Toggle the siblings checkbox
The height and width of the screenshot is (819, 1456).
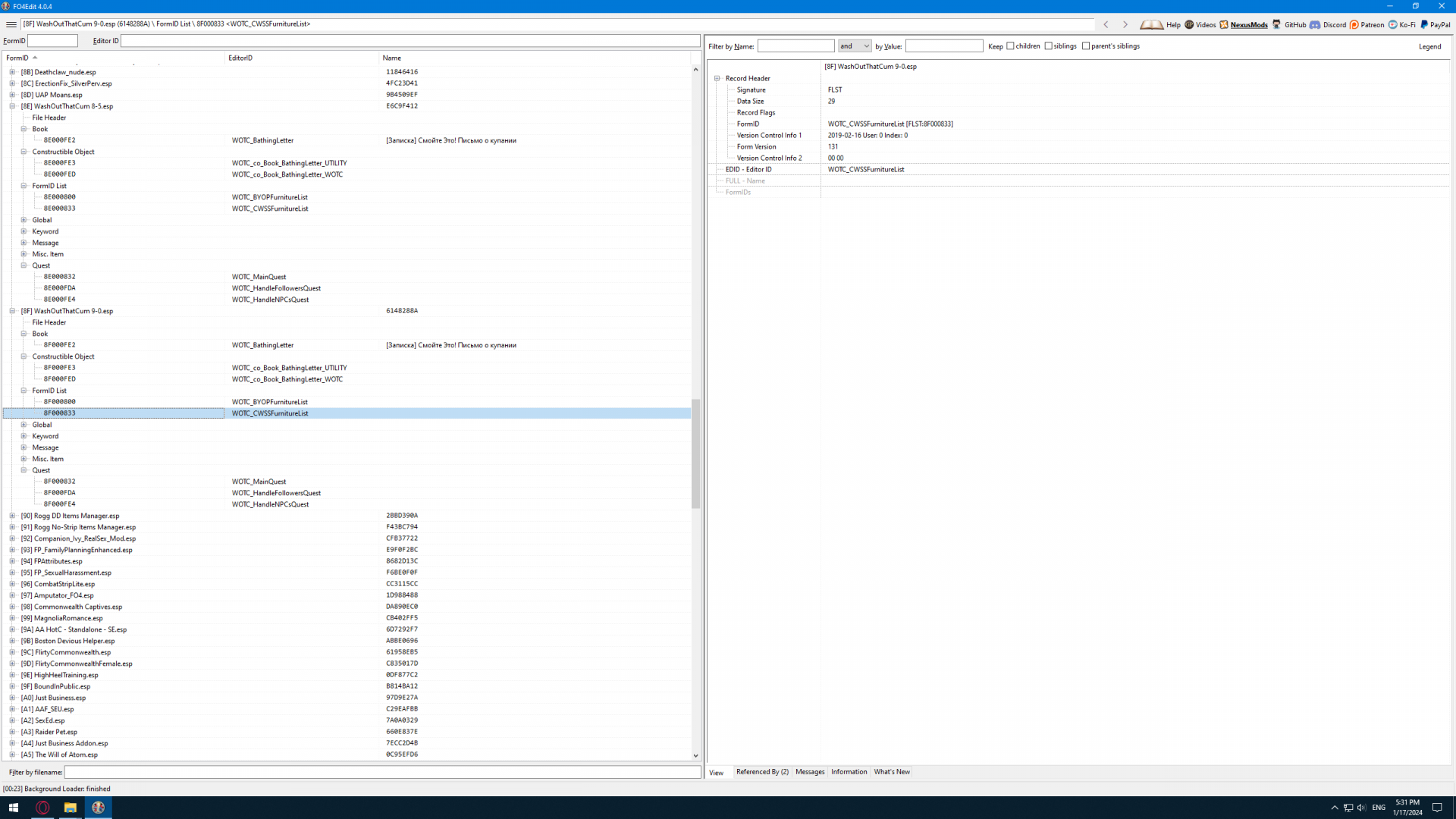pyautogui.click(x=1049, y=46)
